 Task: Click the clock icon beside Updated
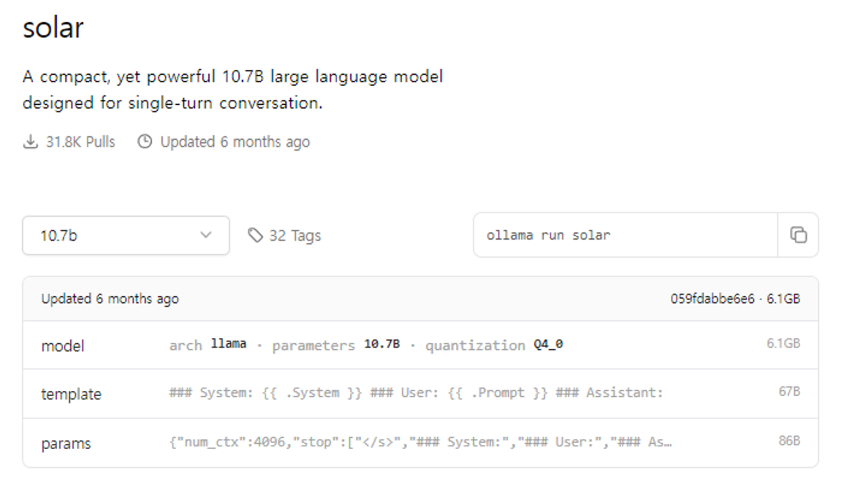(x=145, y=142)
